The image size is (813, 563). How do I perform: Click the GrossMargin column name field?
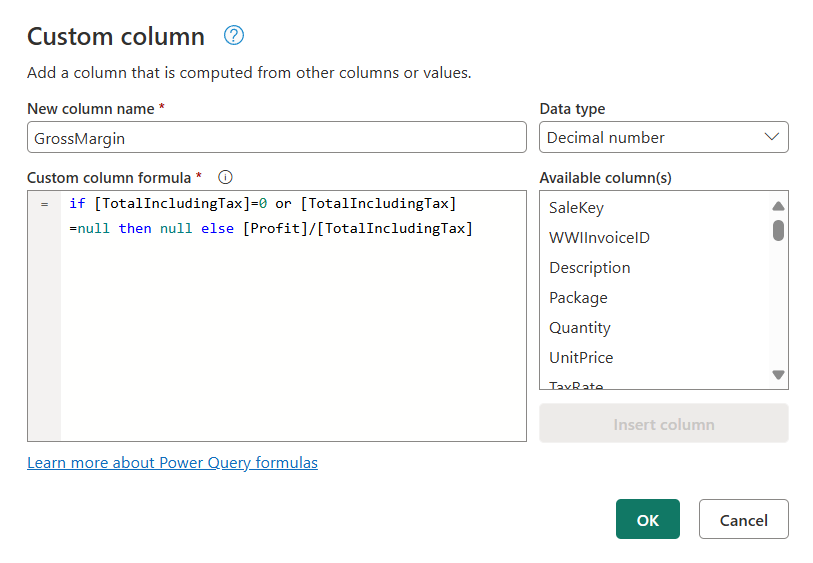tap(276, 137)
